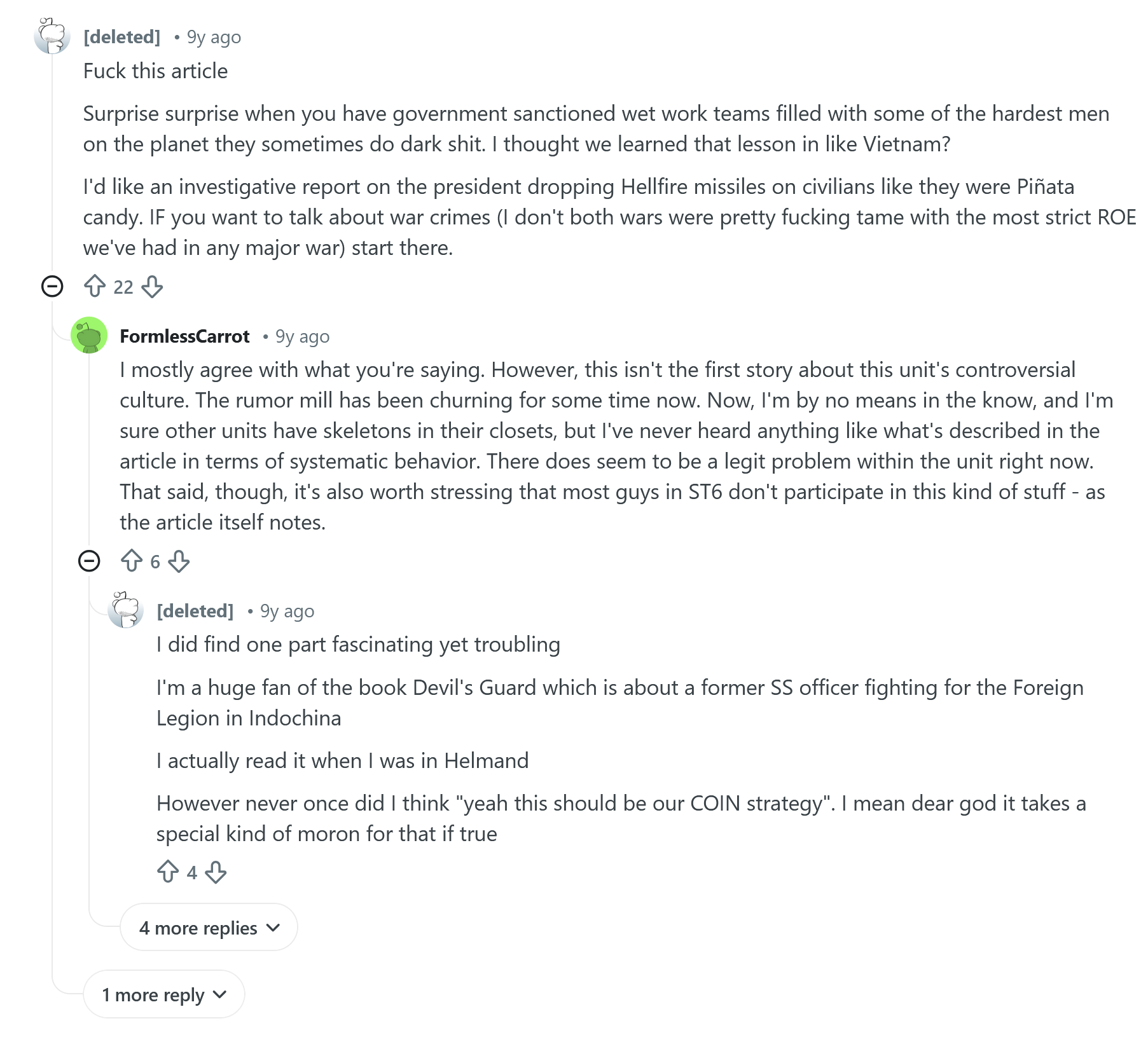Click FormlessCarrot's green avatar icon
1148x1042 pixels.
(89, 335)
